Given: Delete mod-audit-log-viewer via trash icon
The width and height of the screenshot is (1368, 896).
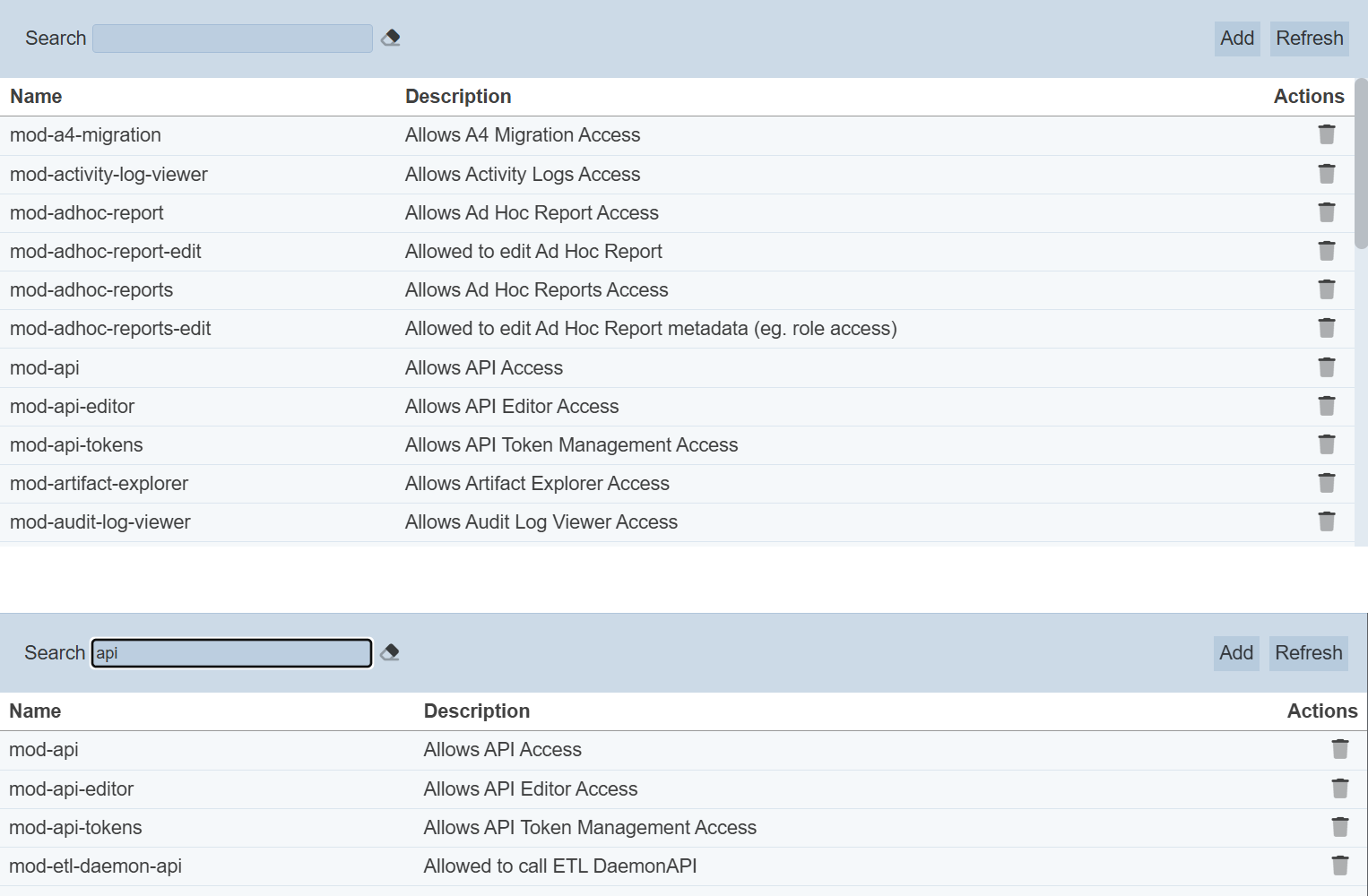Looking at the screenshot, I should click(x=1326, y=522).
